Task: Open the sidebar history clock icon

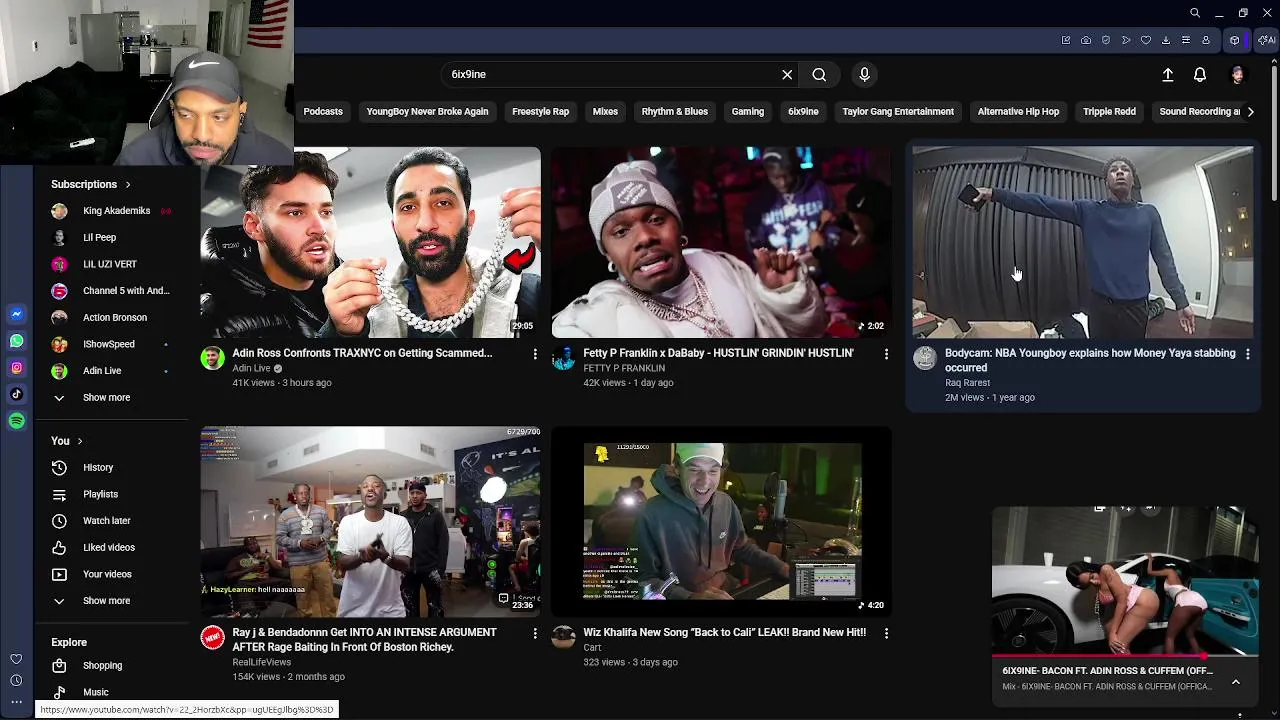Action: pyautogui.click(x=16, y=681)
